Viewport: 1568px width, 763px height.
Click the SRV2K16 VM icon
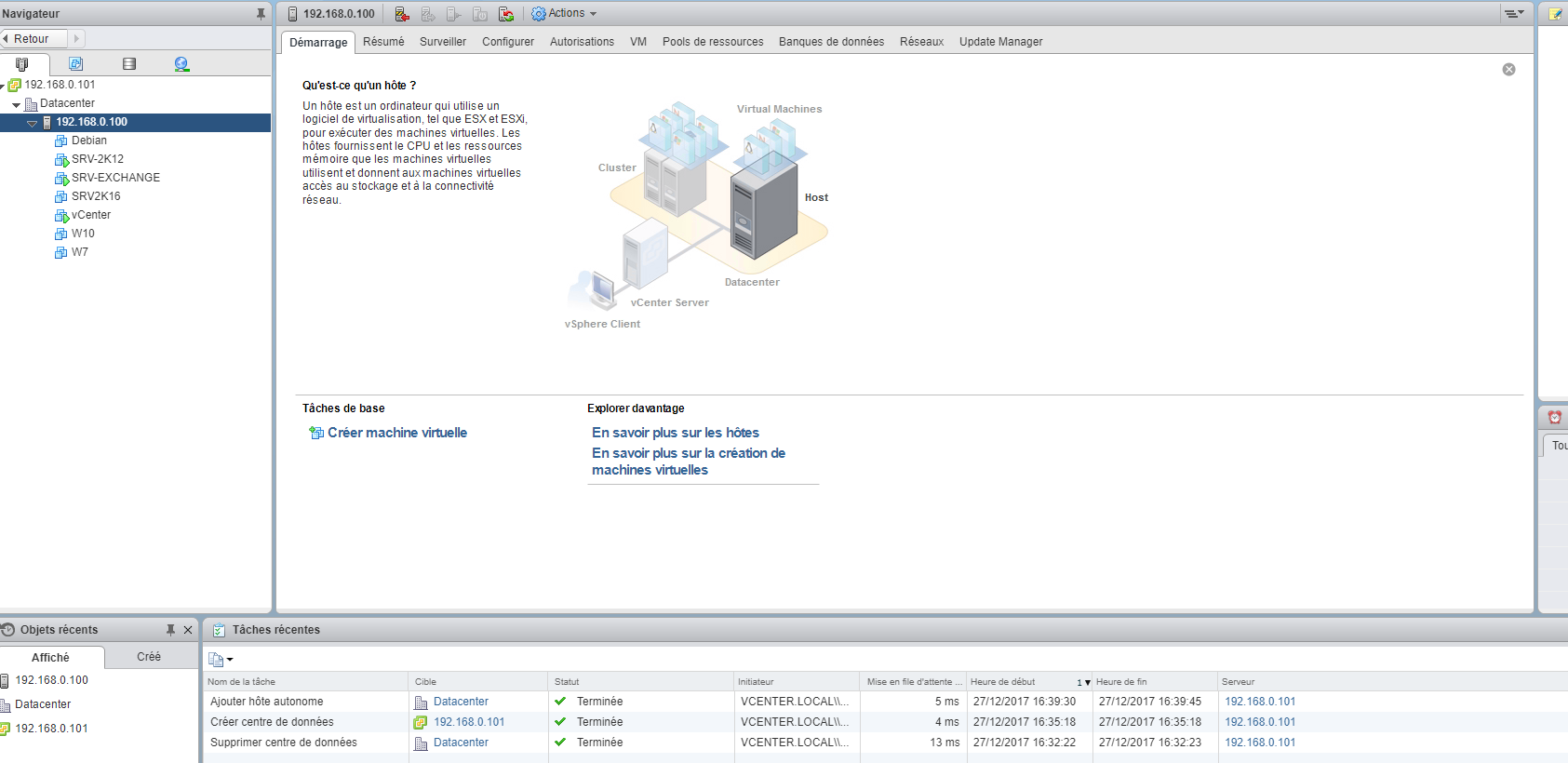[61, 196]
